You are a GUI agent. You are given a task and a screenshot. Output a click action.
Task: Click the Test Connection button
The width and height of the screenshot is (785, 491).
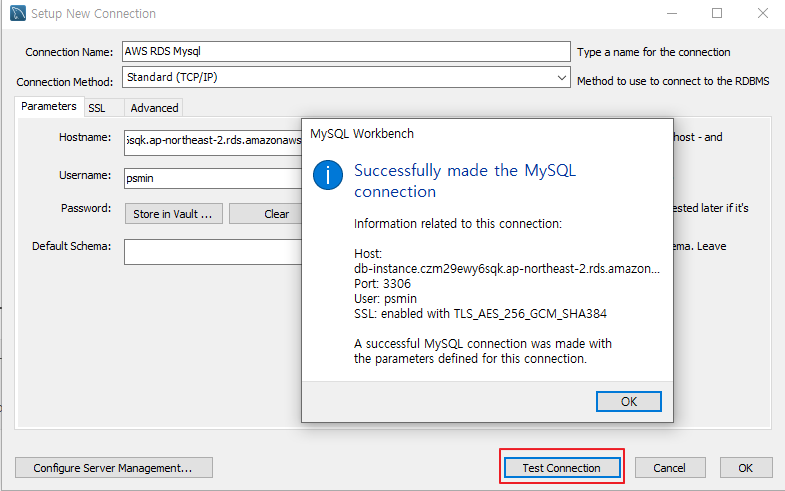(562, 467)
